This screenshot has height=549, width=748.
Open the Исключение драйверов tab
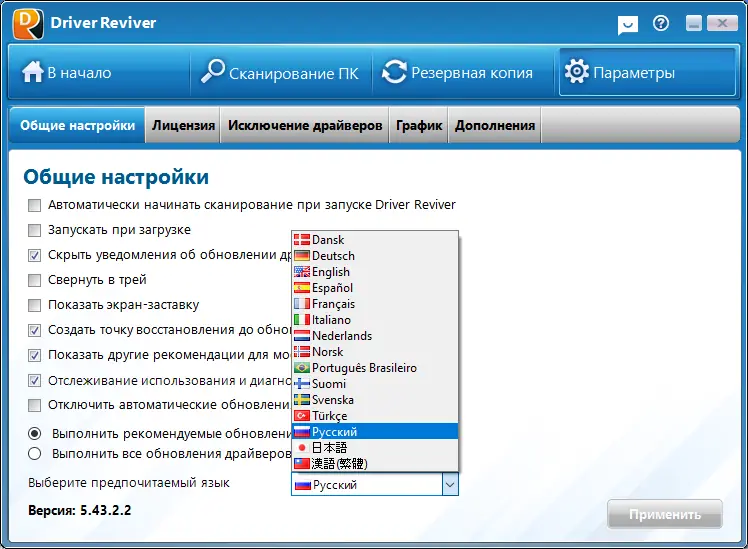click(305, 125)
